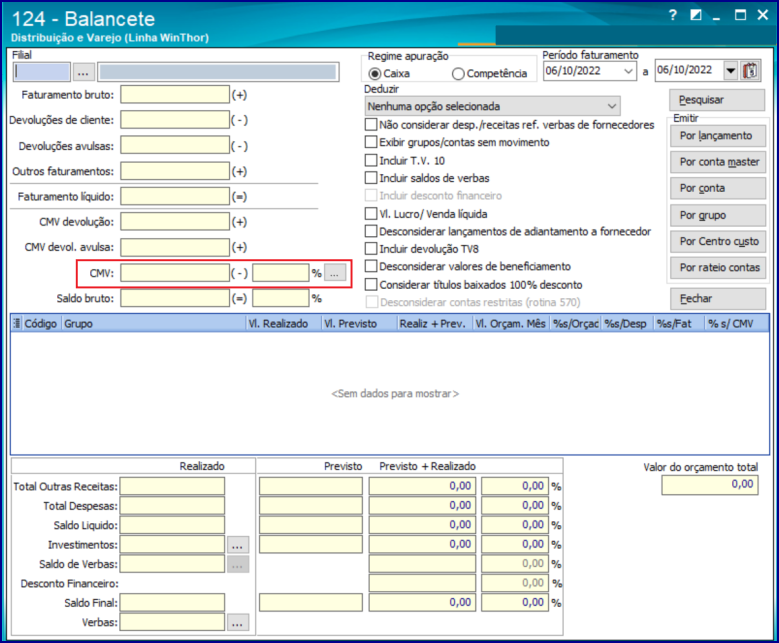Open the start date dropdown of Período faturamento

click(x=628, y=71)
